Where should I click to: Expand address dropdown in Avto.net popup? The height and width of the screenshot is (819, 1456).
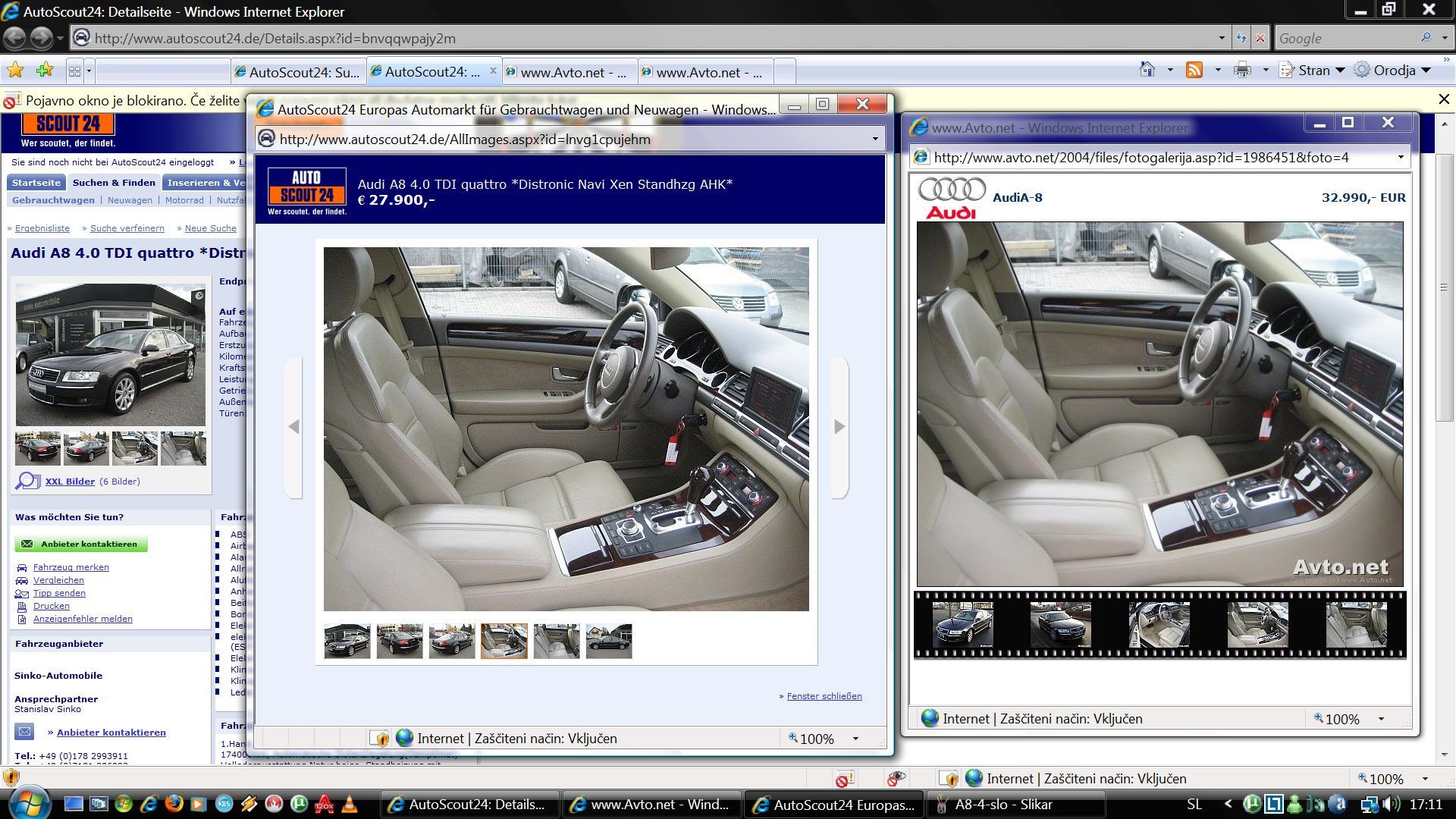coord(1400,158)
